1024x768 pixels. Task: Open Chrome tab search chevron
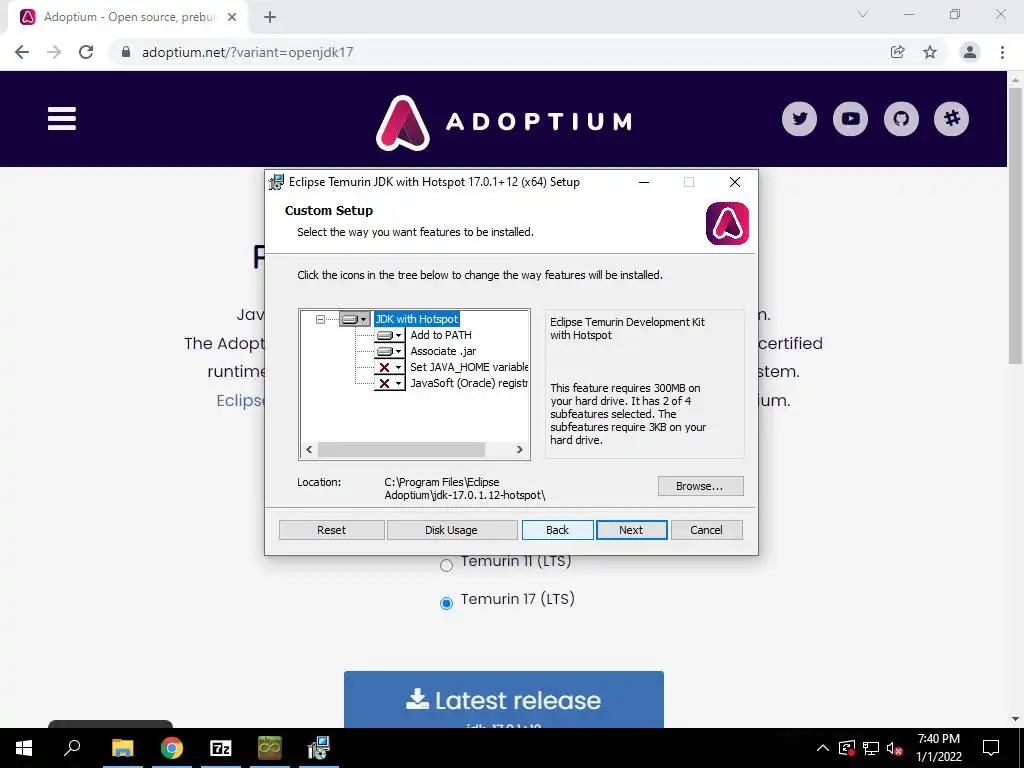863,14
